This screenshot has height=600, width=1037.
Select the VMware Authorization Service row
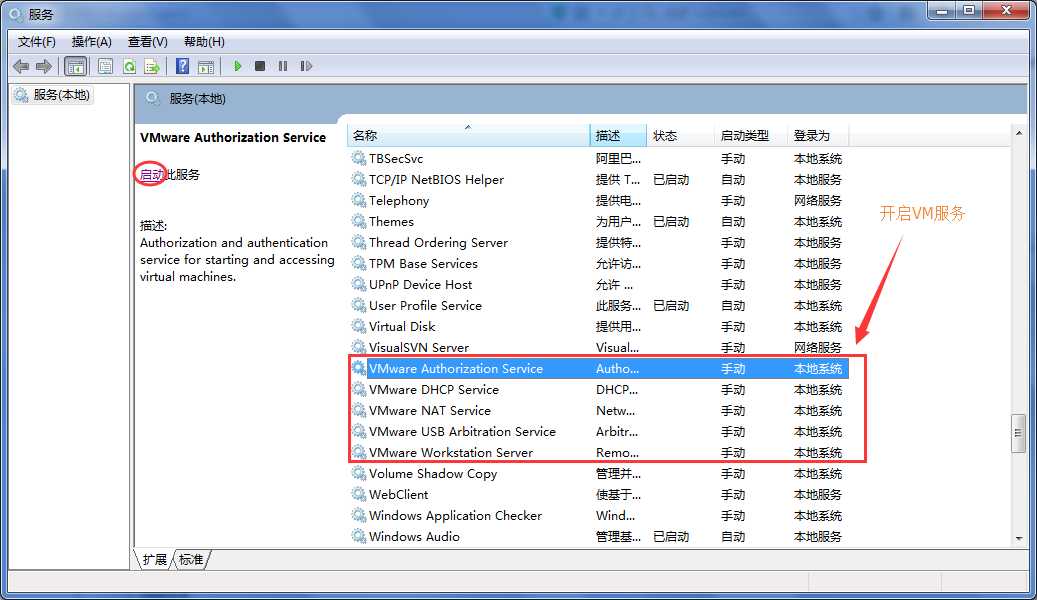pos(599,368)
